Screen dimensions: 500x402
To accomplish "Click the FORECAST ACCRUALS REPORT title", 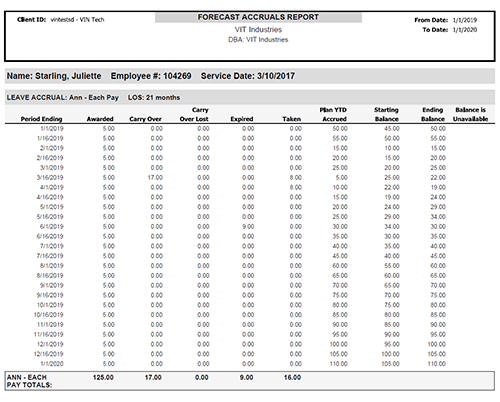I will (x=258, y=17).
